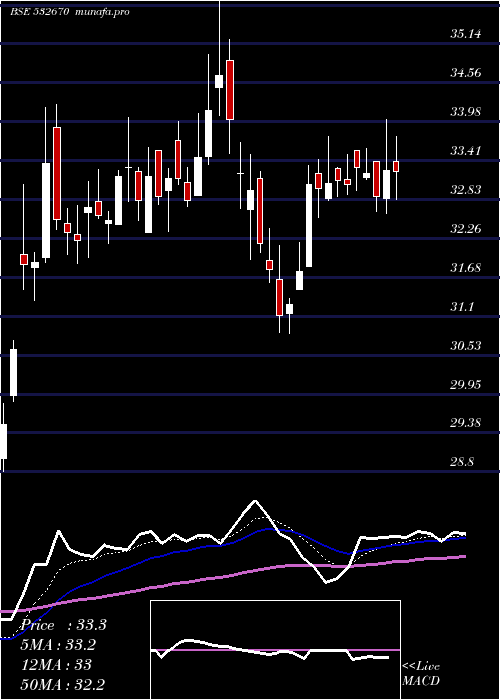Select the 32.26 price axis label
The image size is (500, 700).
(x=466, y=229)
